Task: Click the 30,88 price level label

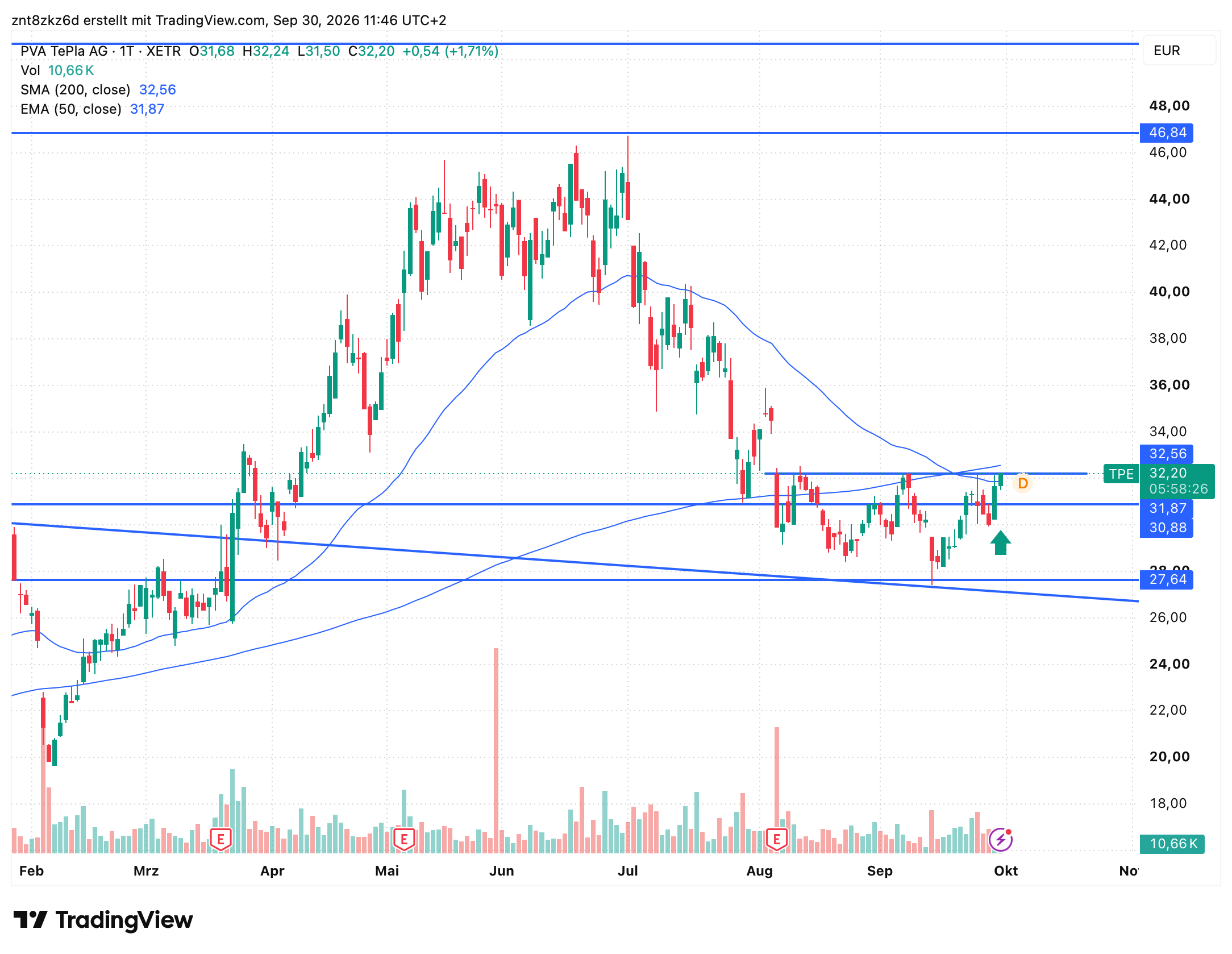Action: tap(1167, 528)
